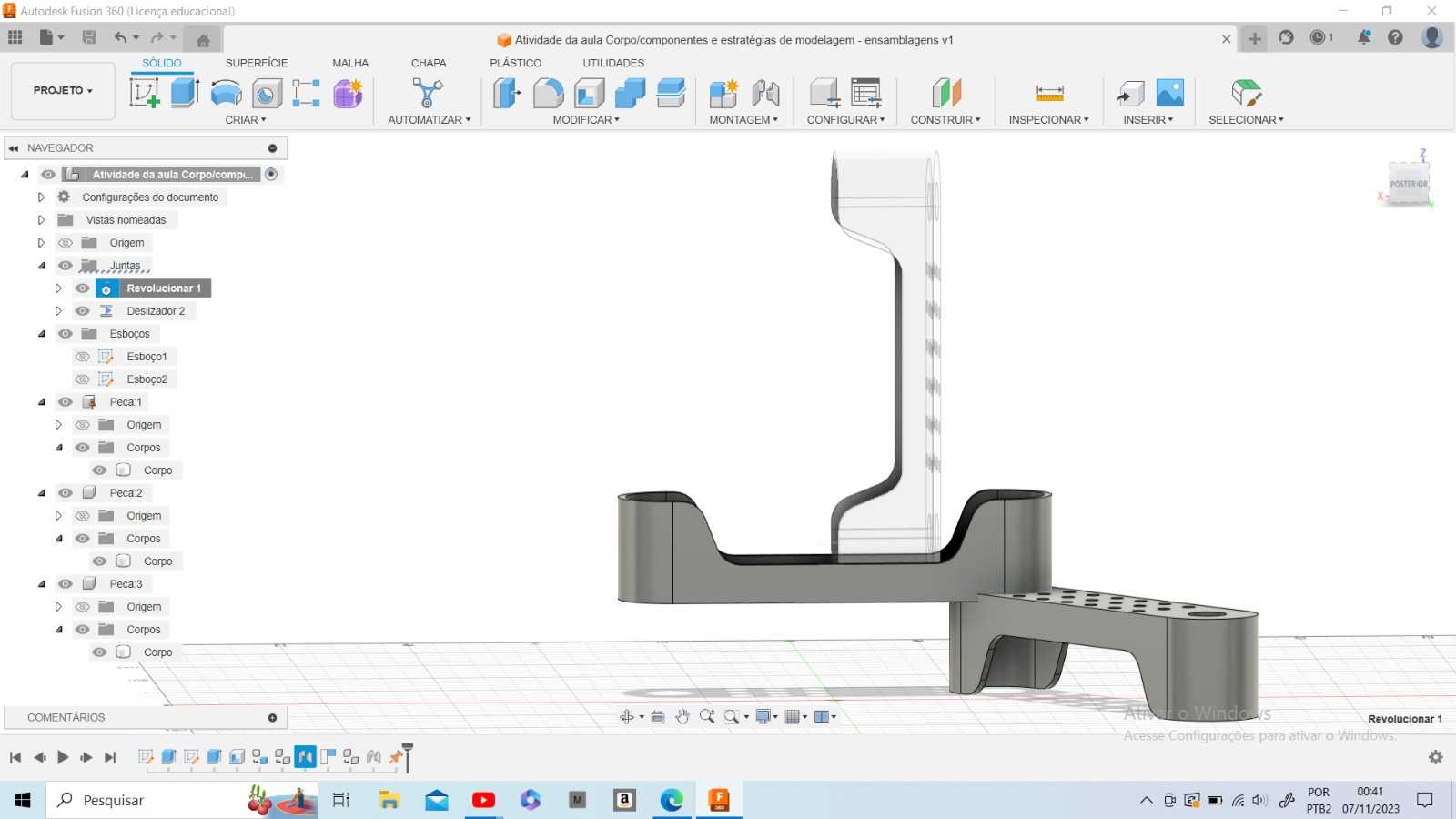
Task: Open the INSERIR menu
Action: 1148,120
